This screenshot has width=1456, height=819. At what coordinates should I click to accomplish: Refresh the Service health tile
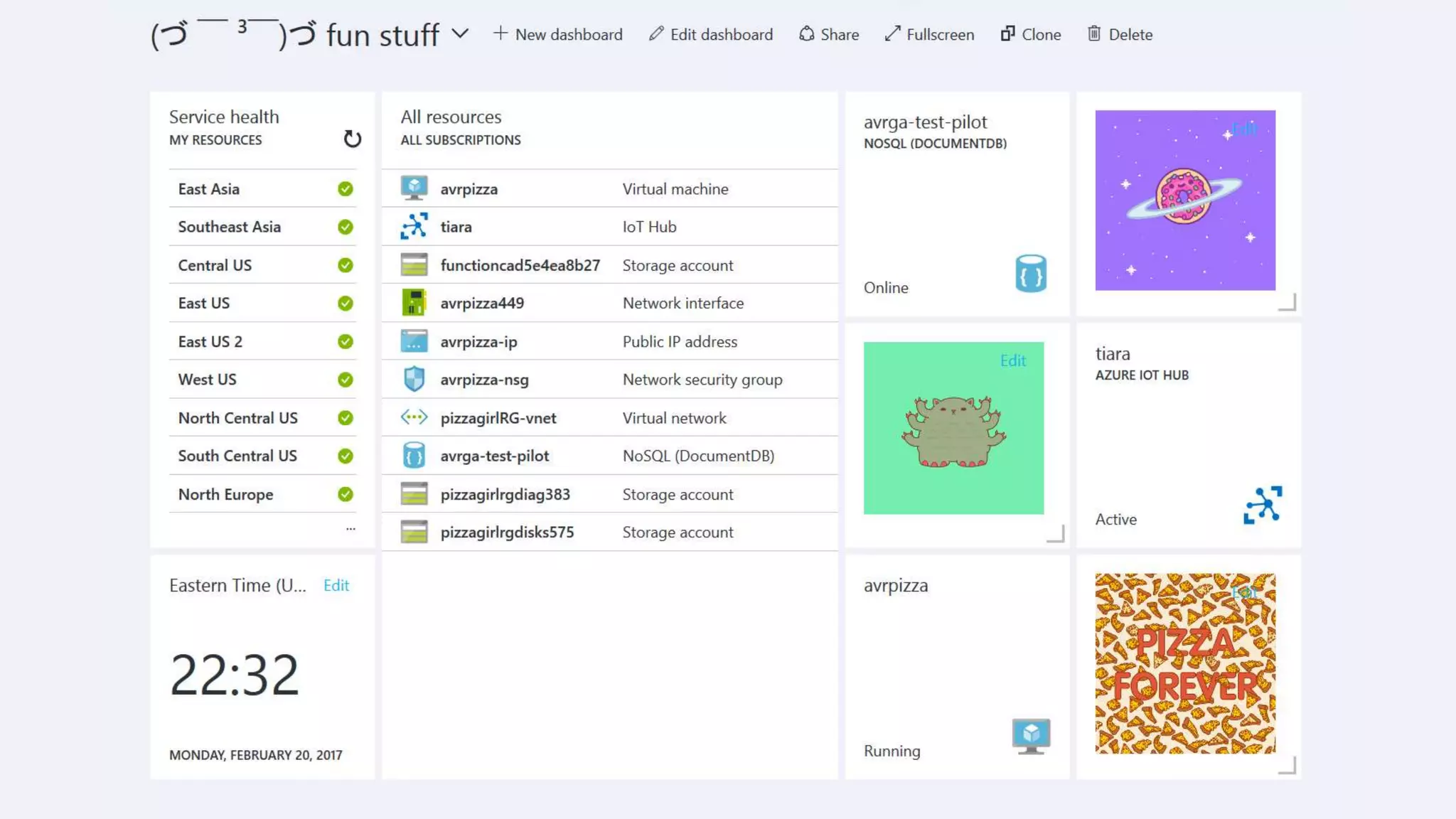tap(352, 139)
